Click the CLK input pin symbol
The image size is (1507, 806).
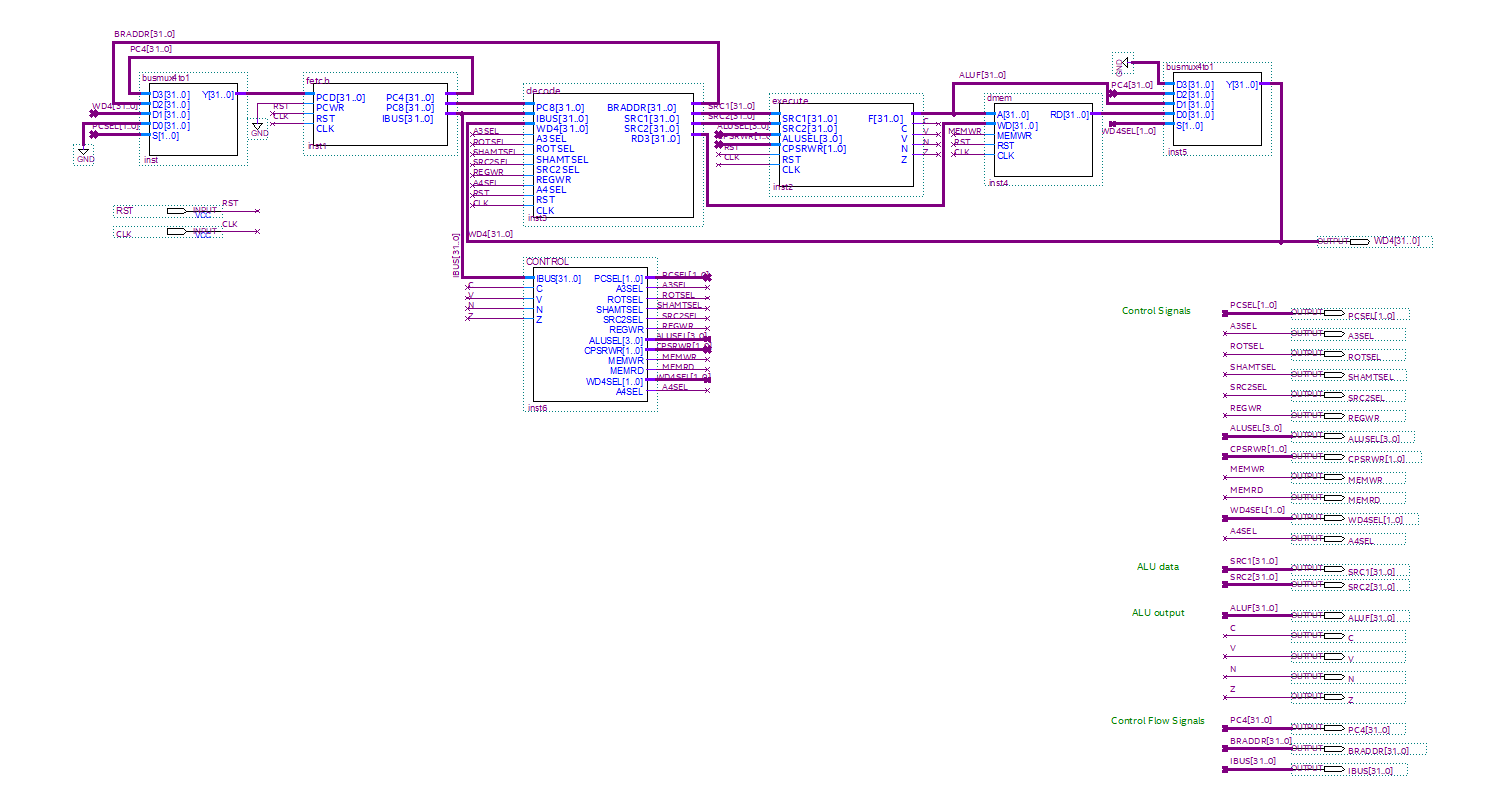tap(177, 232)
